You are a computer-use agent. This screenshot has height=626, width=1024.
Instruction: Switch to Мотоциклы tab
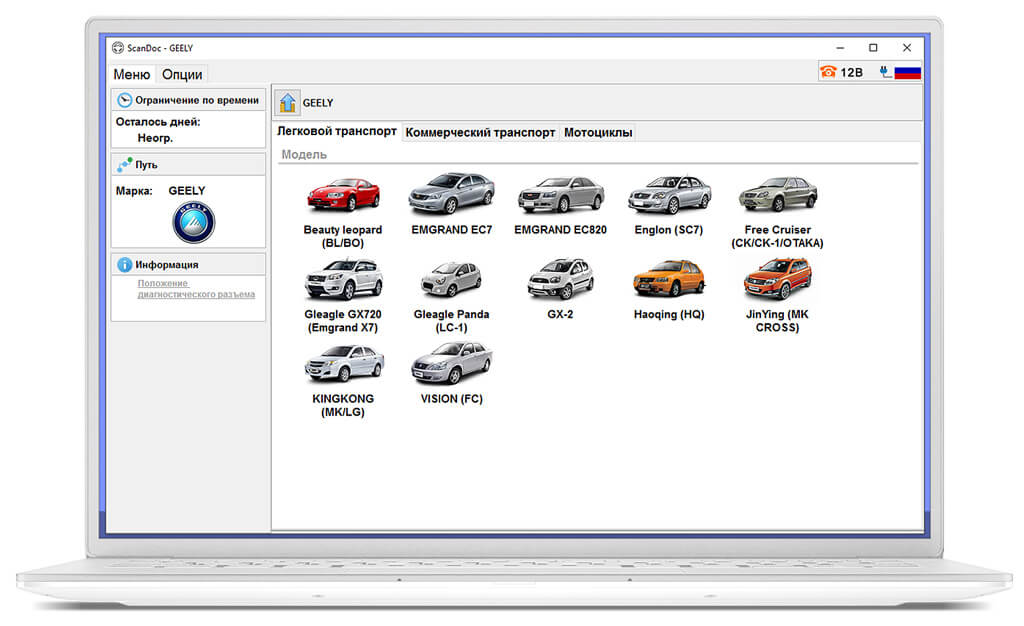[x=598, y=133]
